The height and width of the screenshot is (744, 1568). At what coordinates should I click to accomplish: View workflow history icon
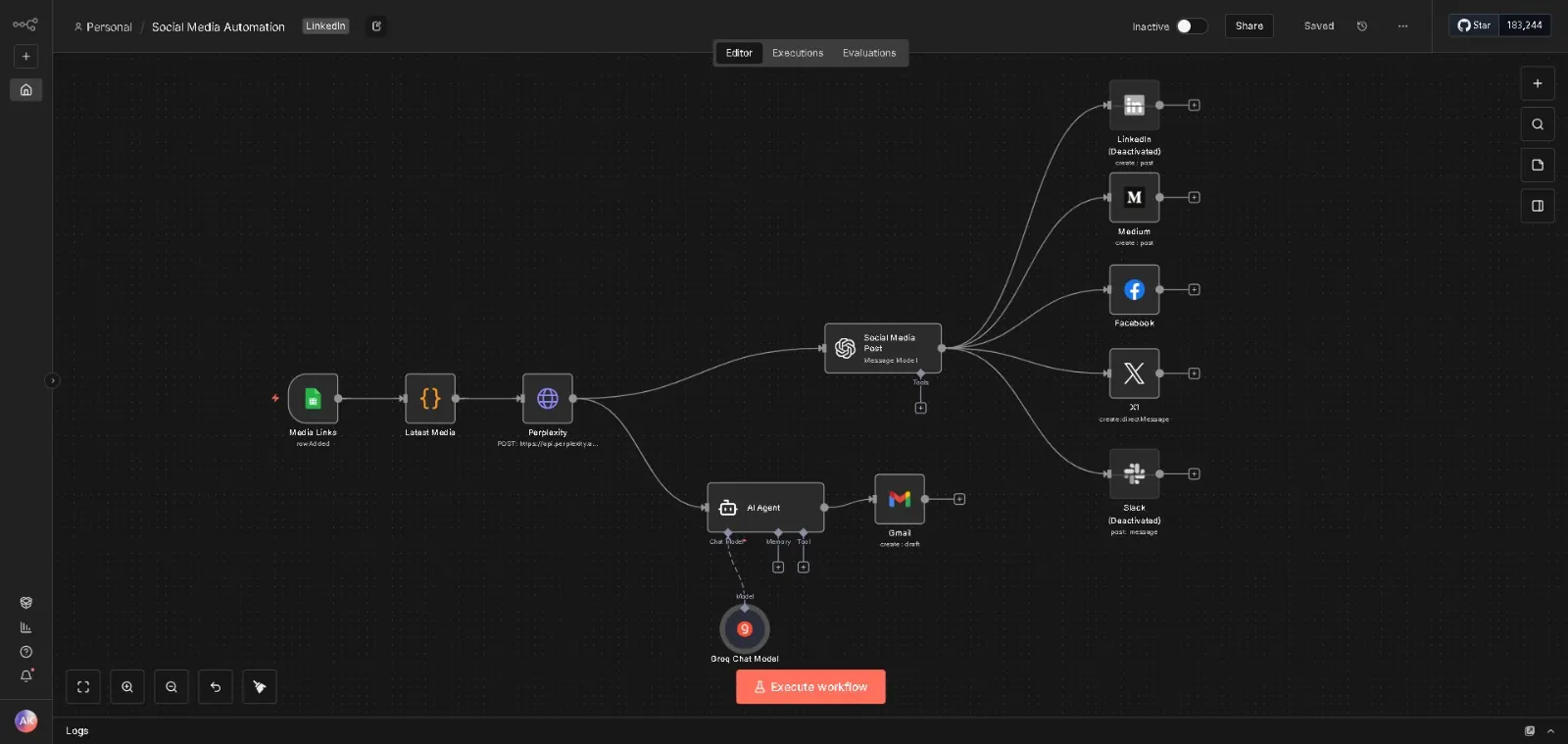coord(1362,26)
